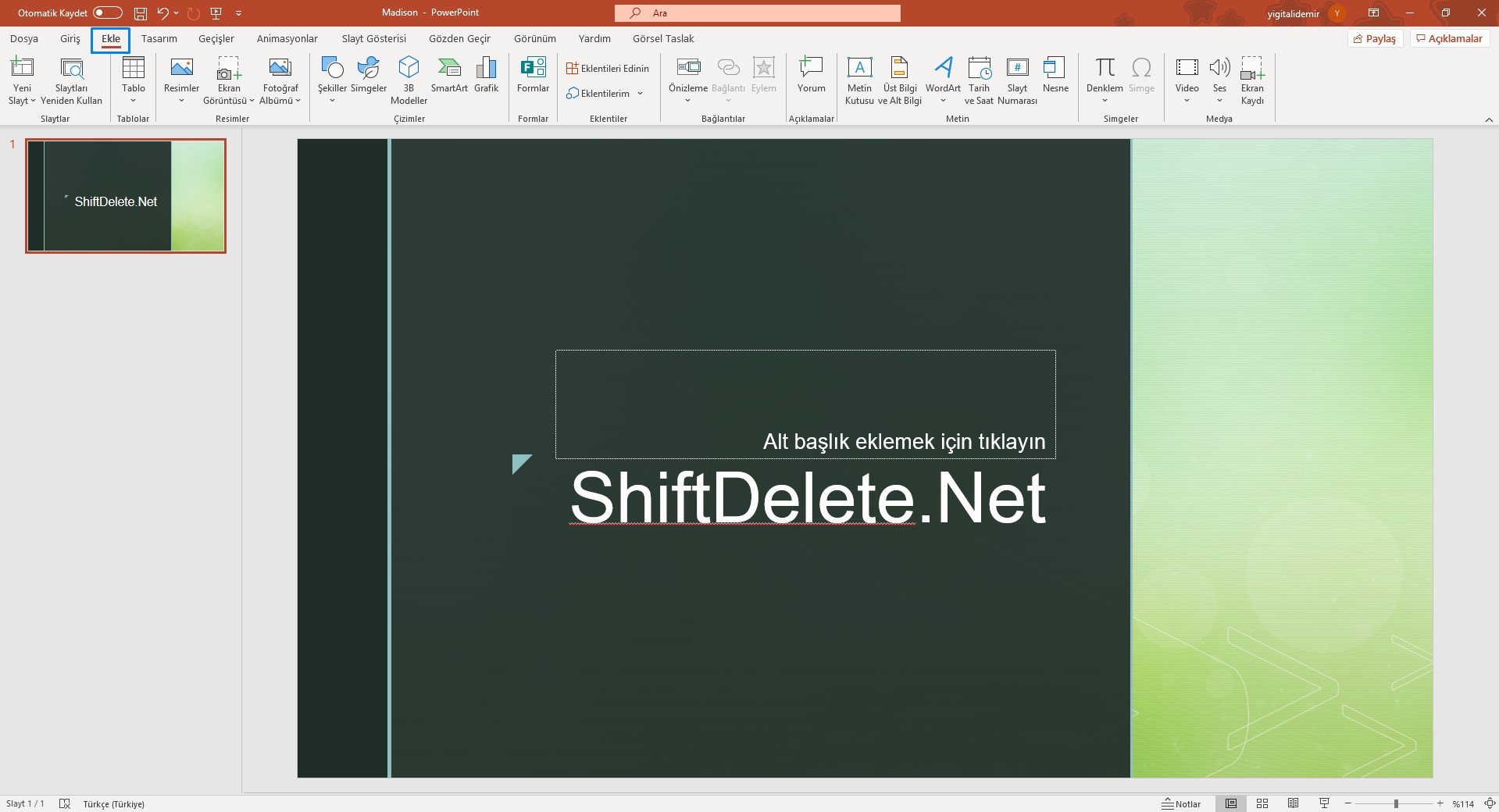The width and height of the screenshot is (1499, 812).
Task: Click the Paylaş share button
Action: (1375, 39)
